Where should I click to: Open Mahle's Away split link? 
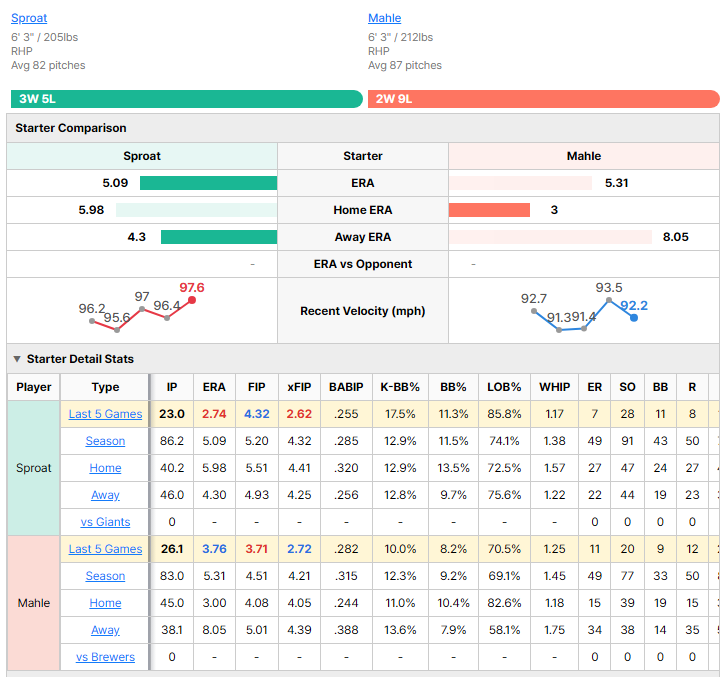click(105, 630)
